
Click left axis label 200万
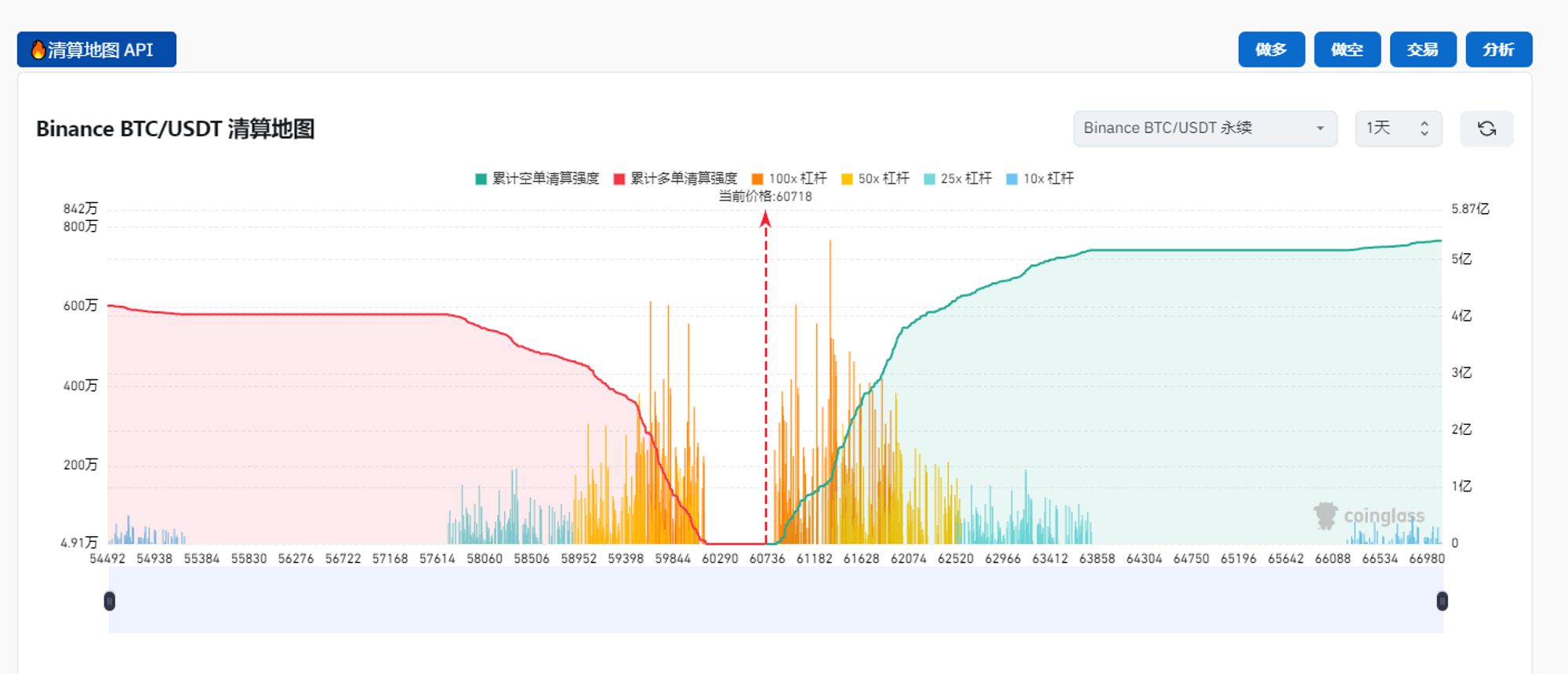click(81, 465)
